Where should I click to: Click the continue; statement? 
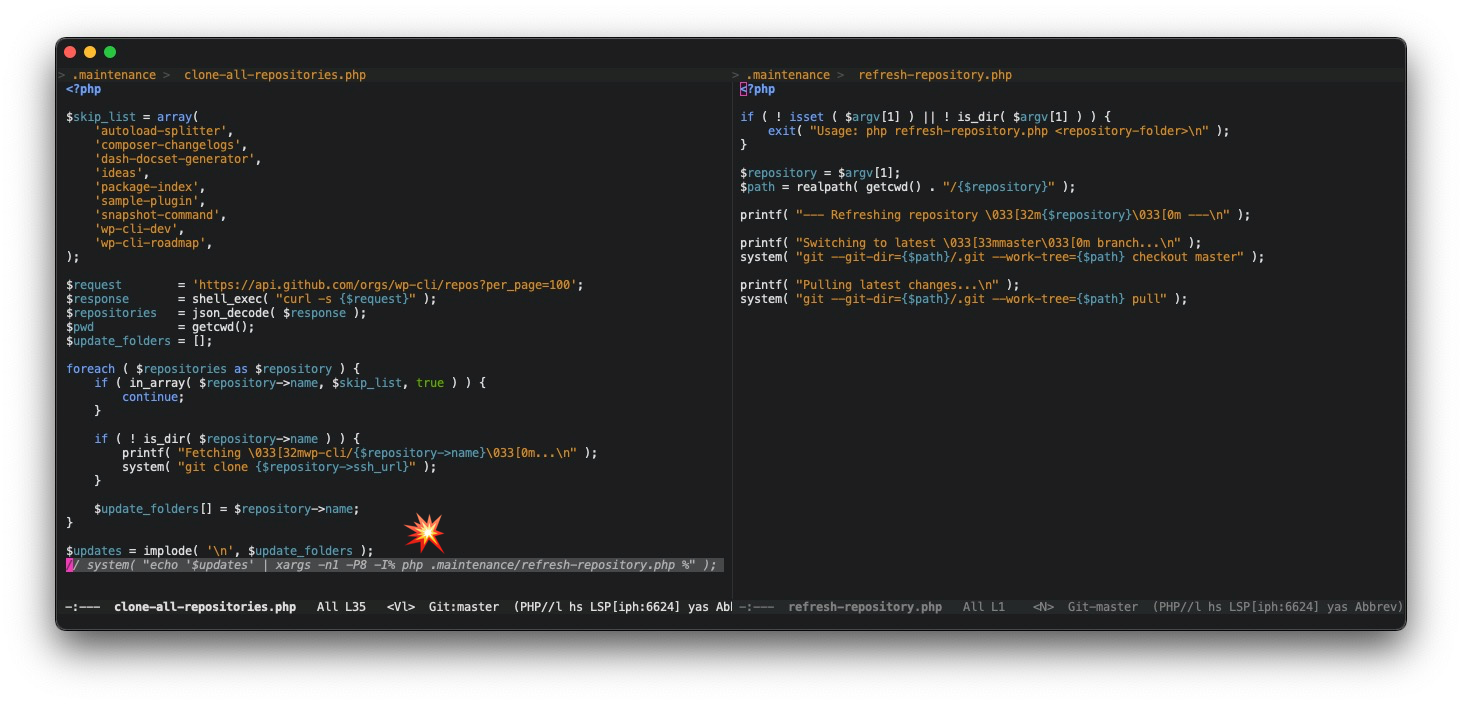tap(154, 397)
